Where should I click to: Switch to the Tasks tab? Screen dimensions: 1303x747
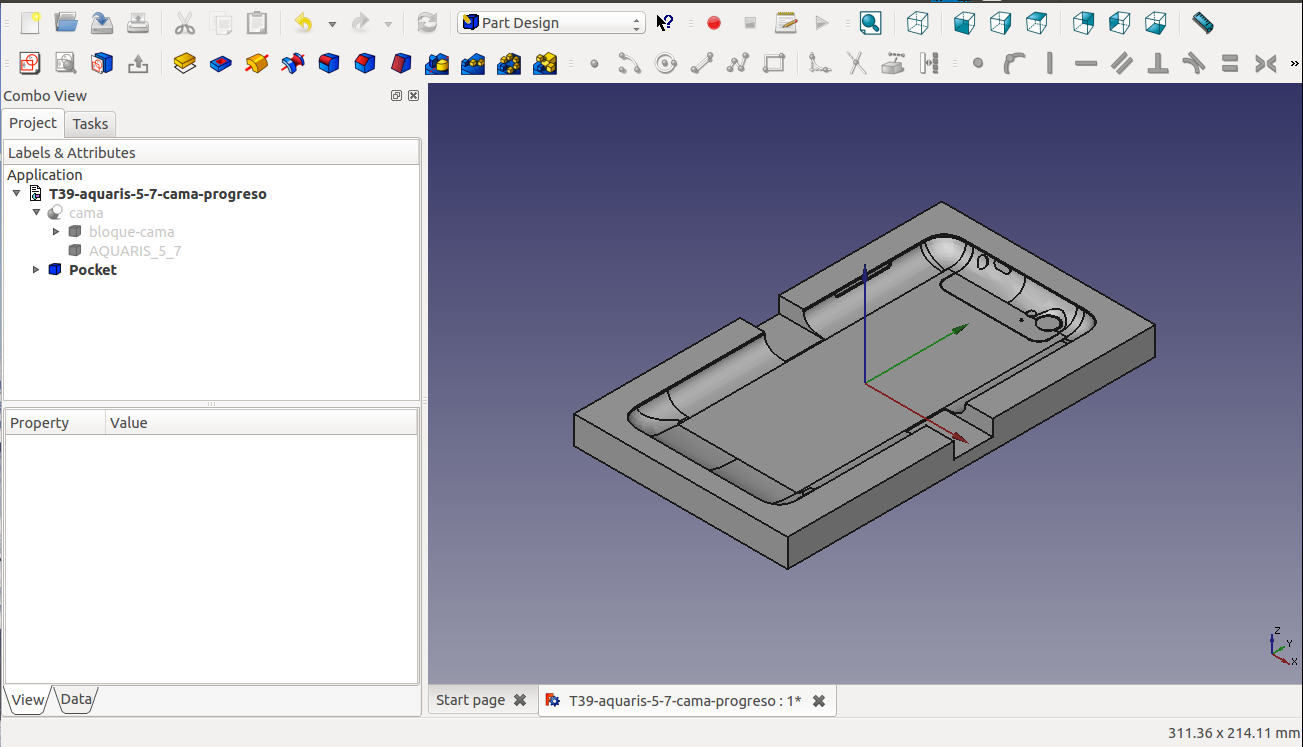point(90,124)
